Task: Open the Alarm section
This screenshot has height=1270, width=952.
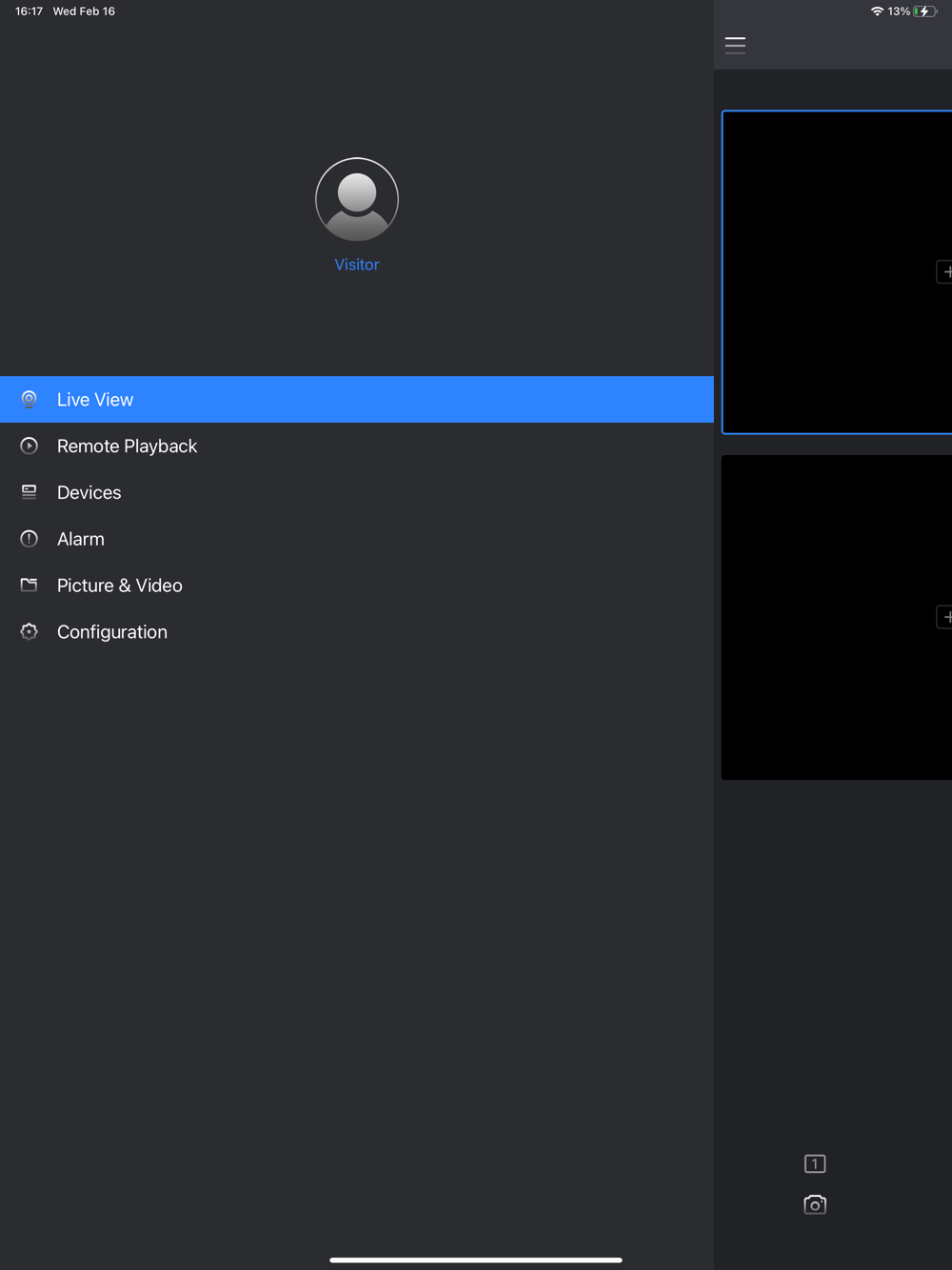Action: 357,539
